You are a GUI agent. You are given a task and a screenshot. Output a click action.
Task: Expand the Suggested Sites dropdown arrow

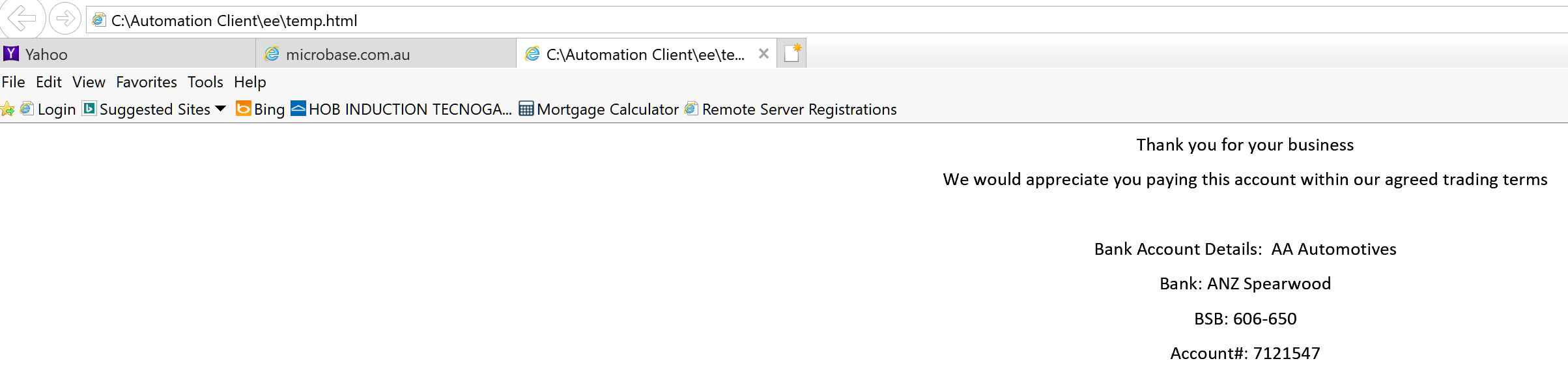220,109
